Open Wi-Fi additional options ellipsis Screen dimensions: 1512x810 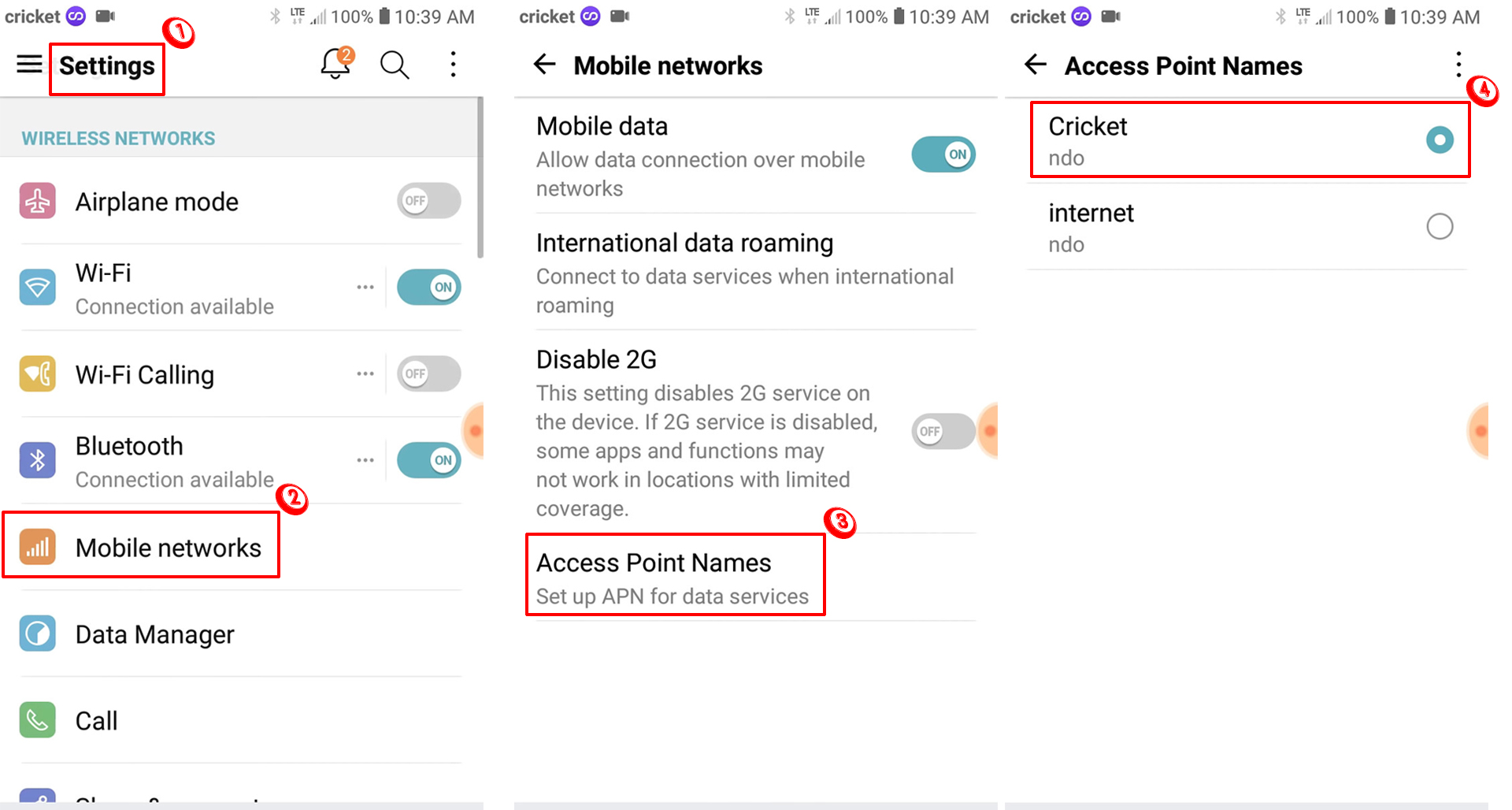tap(365, 287)
